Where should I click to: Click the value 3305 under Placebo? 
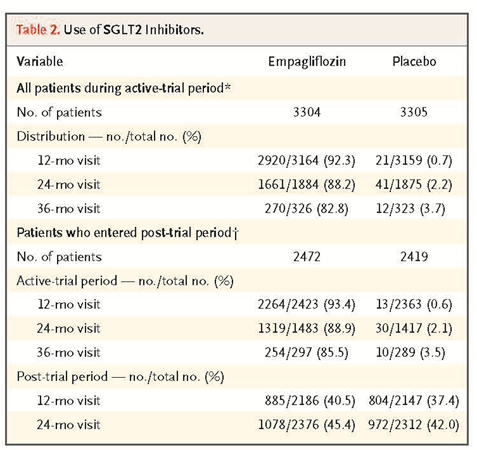(414, 112)
